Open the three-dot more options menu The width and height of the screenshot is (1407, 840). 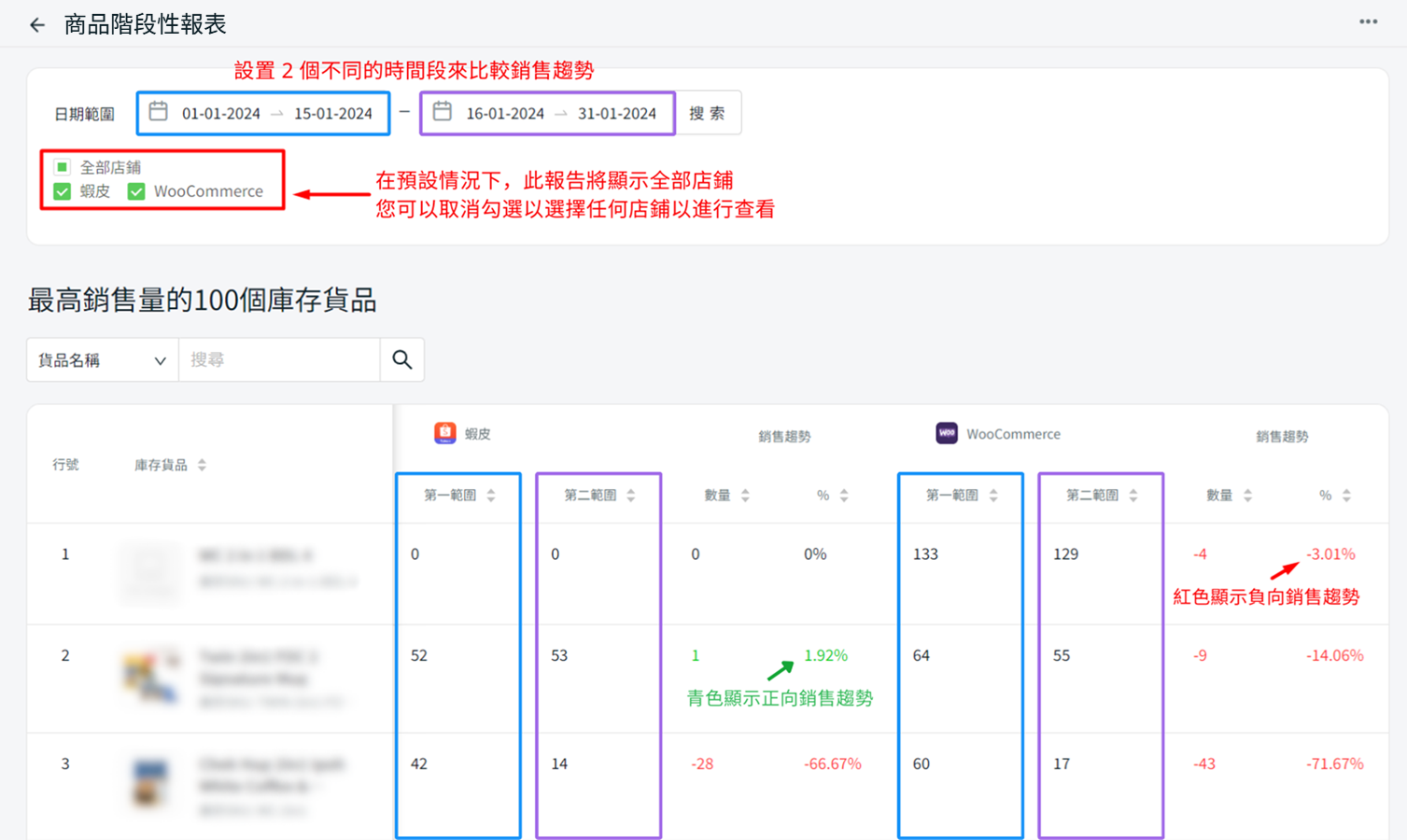pyautogui.click(x=1368, y=22)
